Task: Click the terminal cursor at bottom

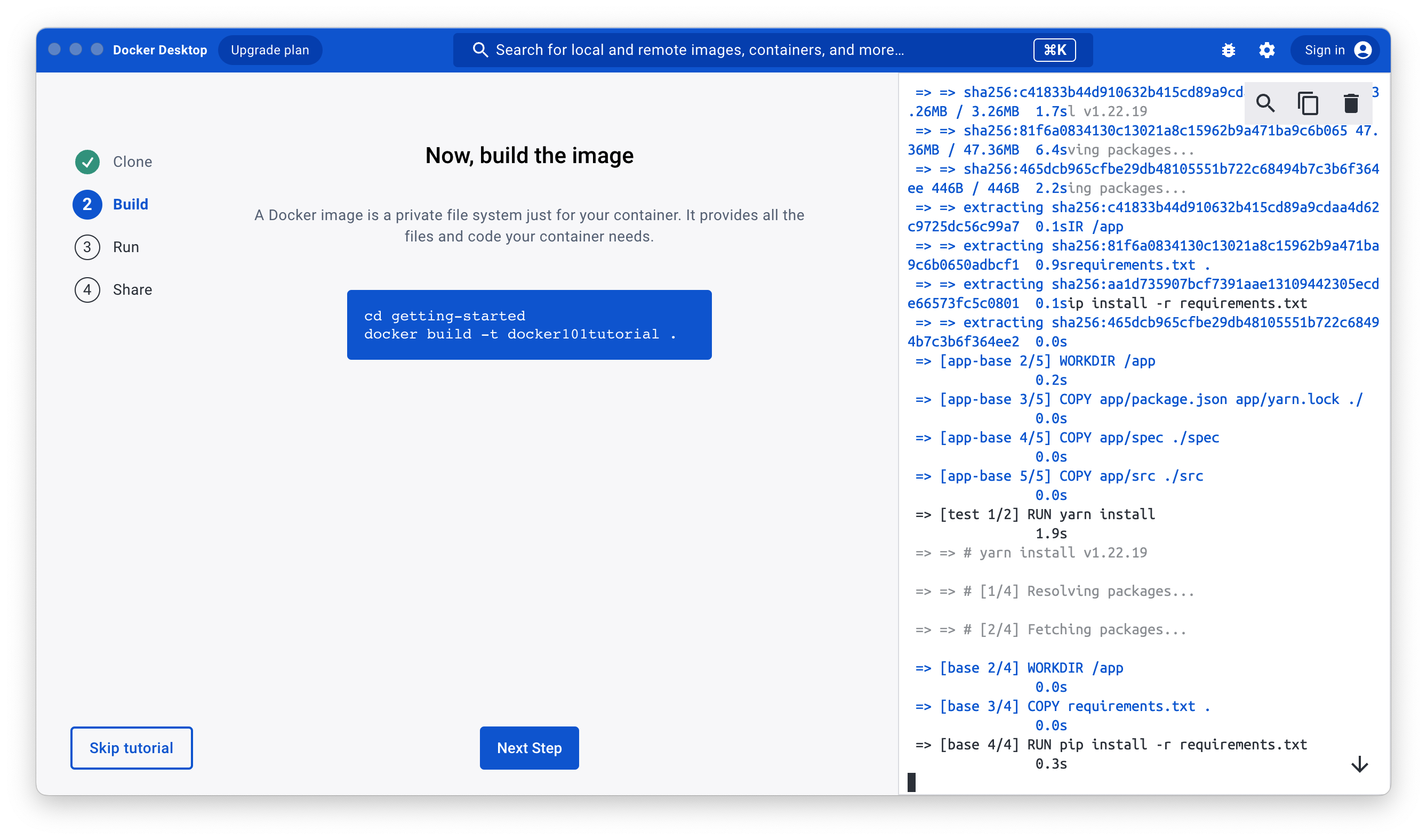Action: coord(911,782)
